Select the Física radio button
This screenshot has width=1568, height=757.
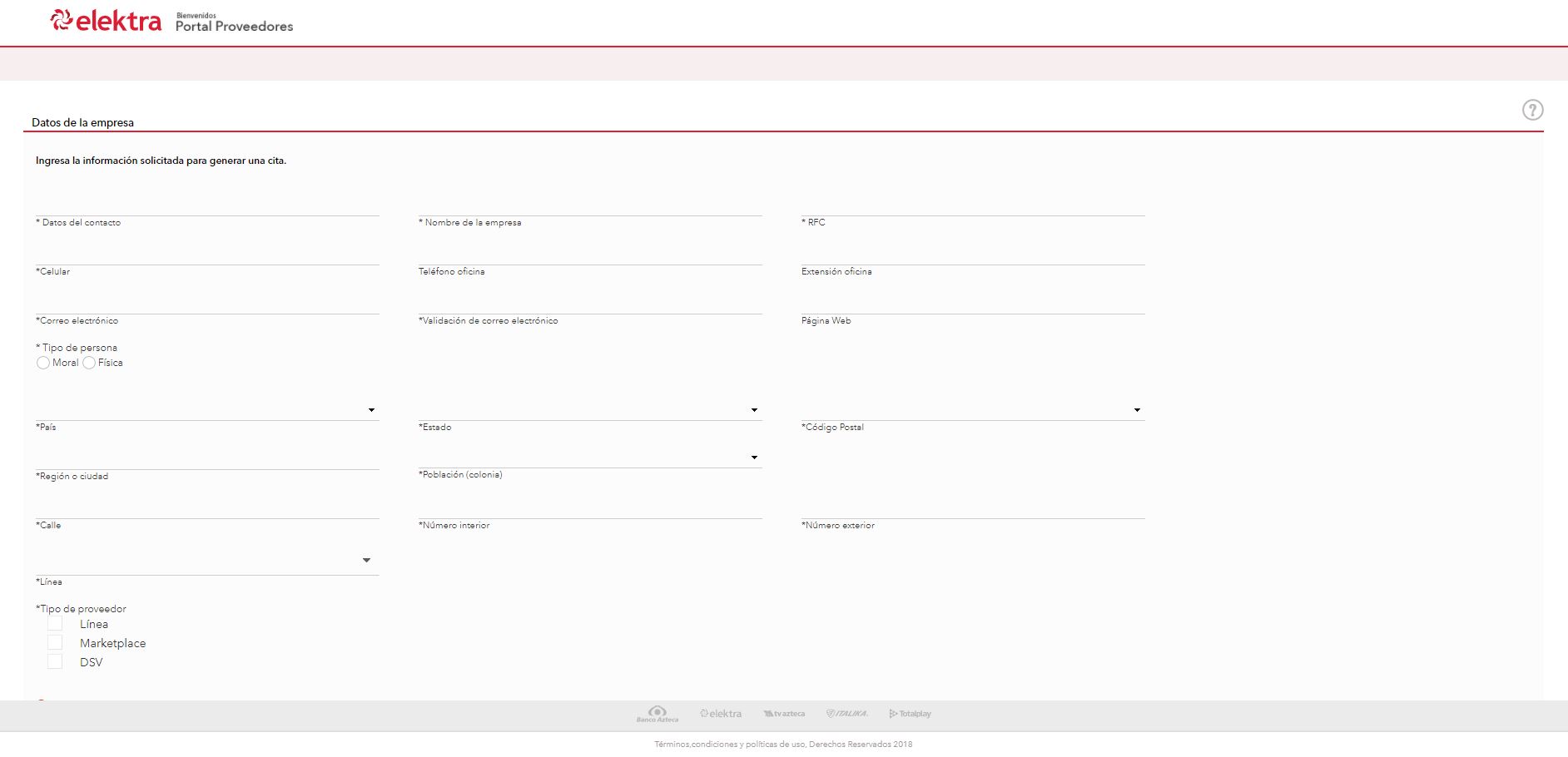click(x=89, y=363)
